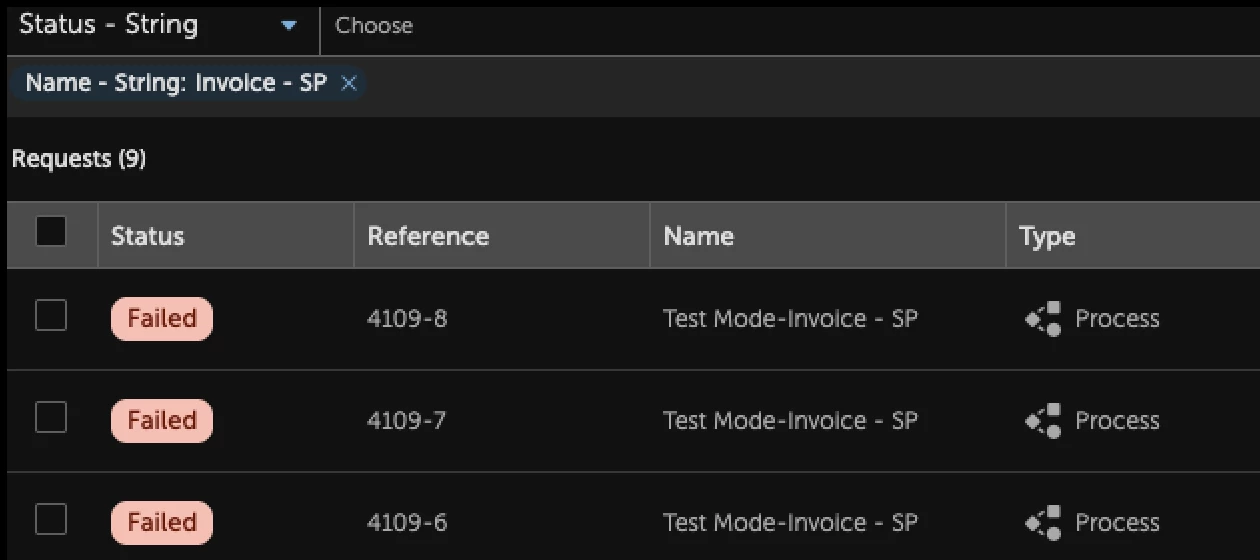This screenshot has width=1260, height=560.
Task: Open reference 4109-8 link
Action: click(x=407, y=319)
